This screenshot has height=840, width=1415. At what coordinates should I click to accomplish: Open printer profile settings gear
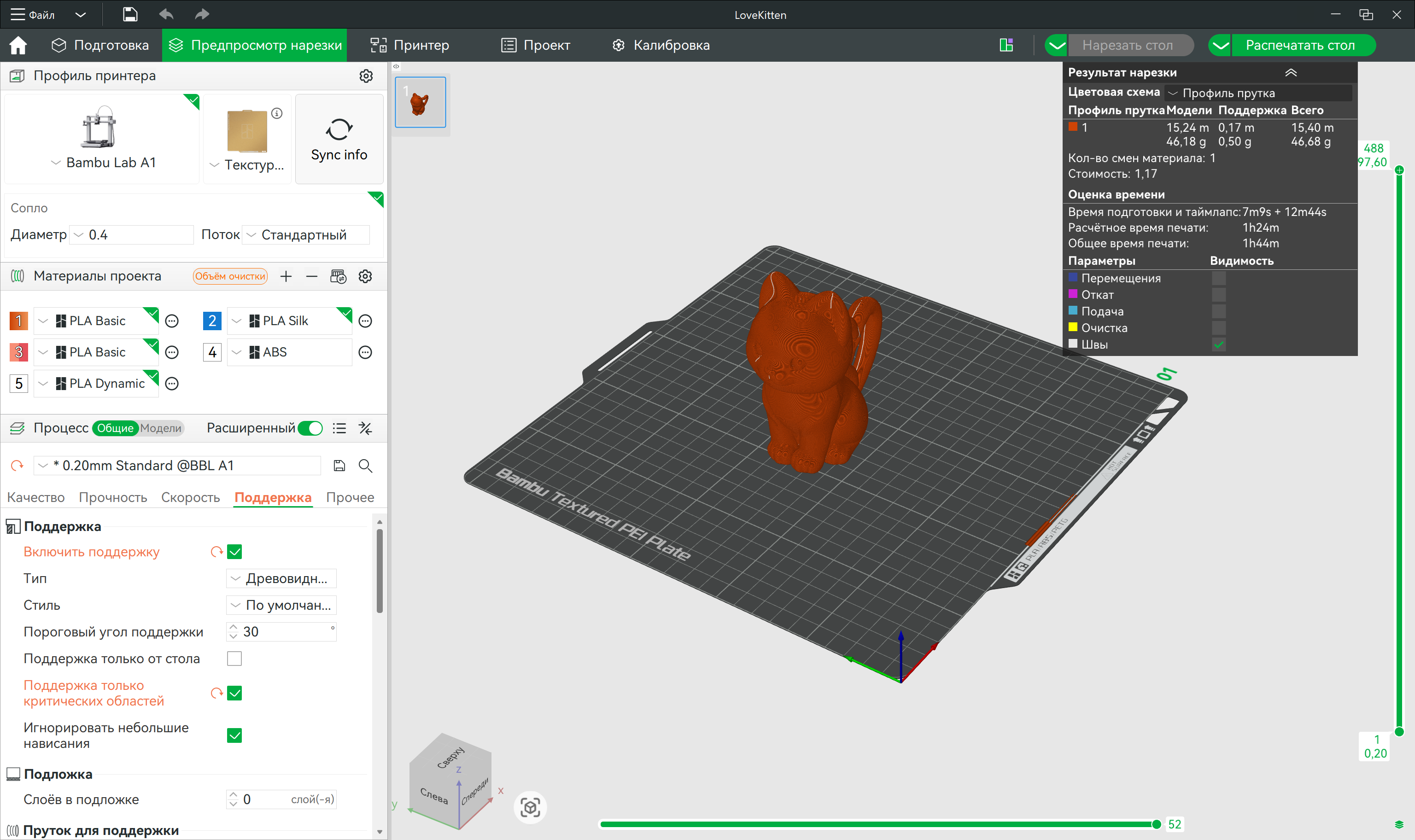coord(366,76)
